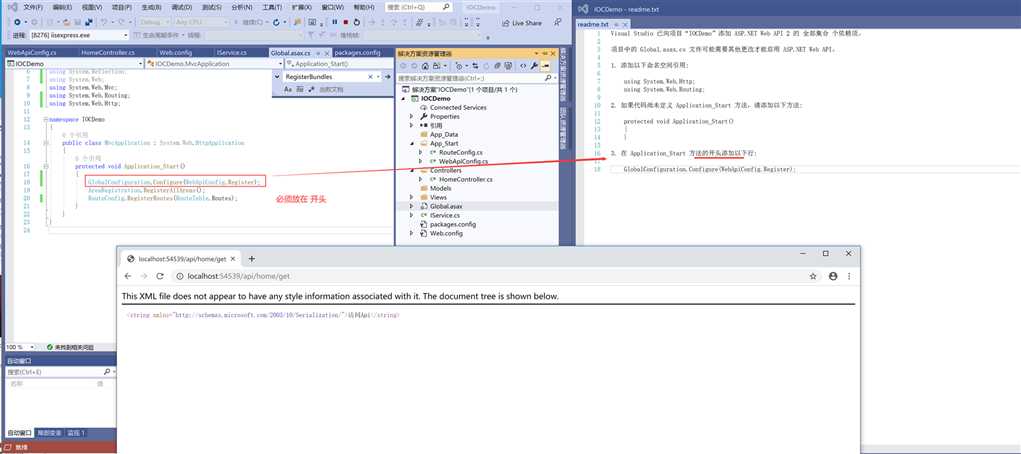Click the Live Share button

point(522,23)
